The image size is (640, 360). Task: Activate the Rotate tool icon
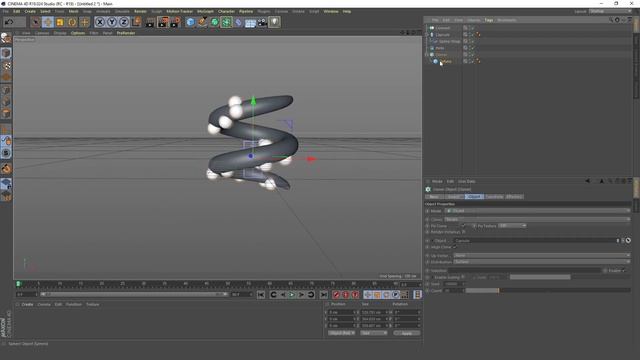tap(72, 22)
